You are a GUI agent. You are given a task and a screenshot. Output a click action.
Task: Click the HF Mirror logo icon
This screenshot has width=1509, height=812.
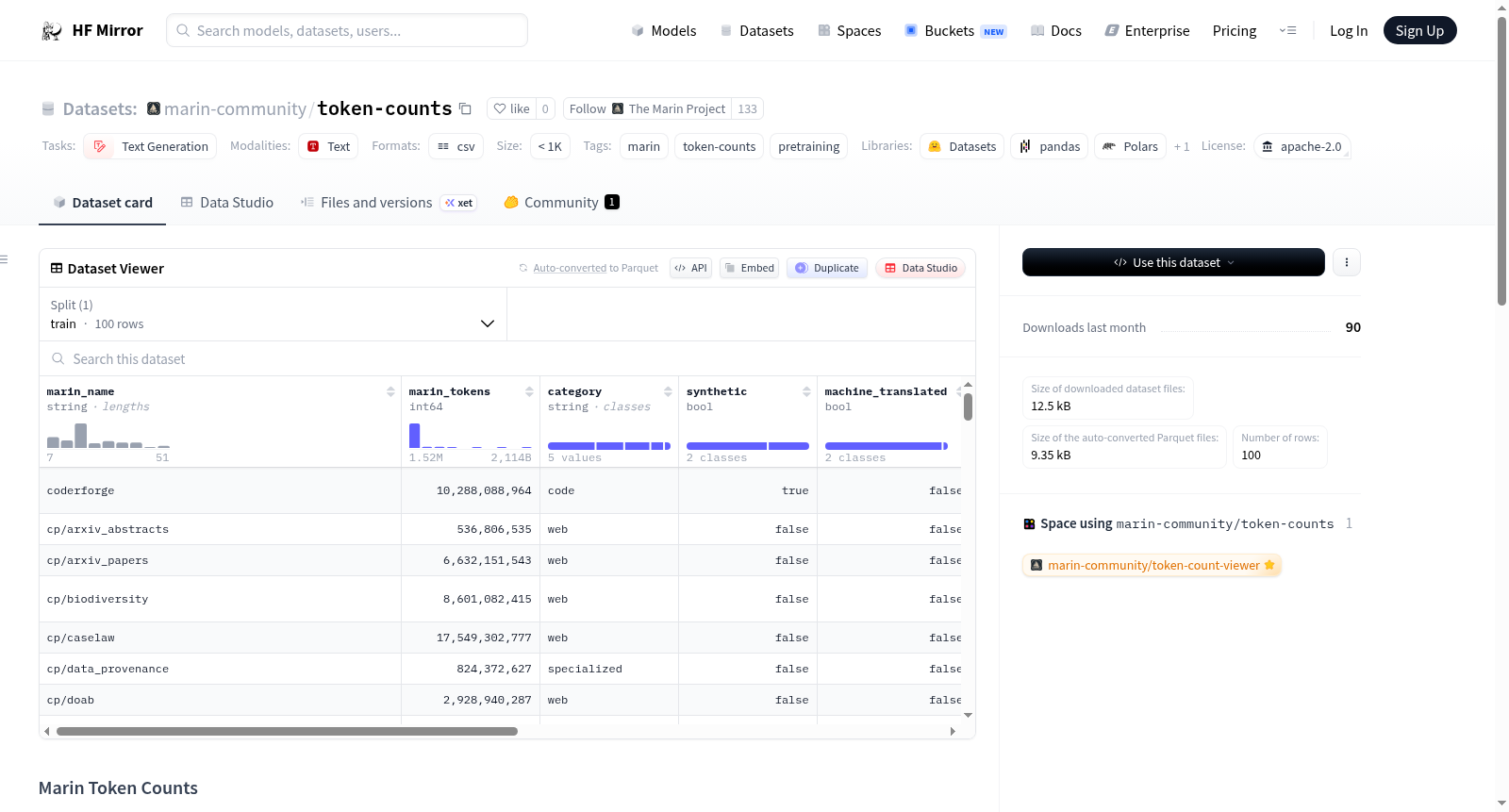click(x=52, y=31)
